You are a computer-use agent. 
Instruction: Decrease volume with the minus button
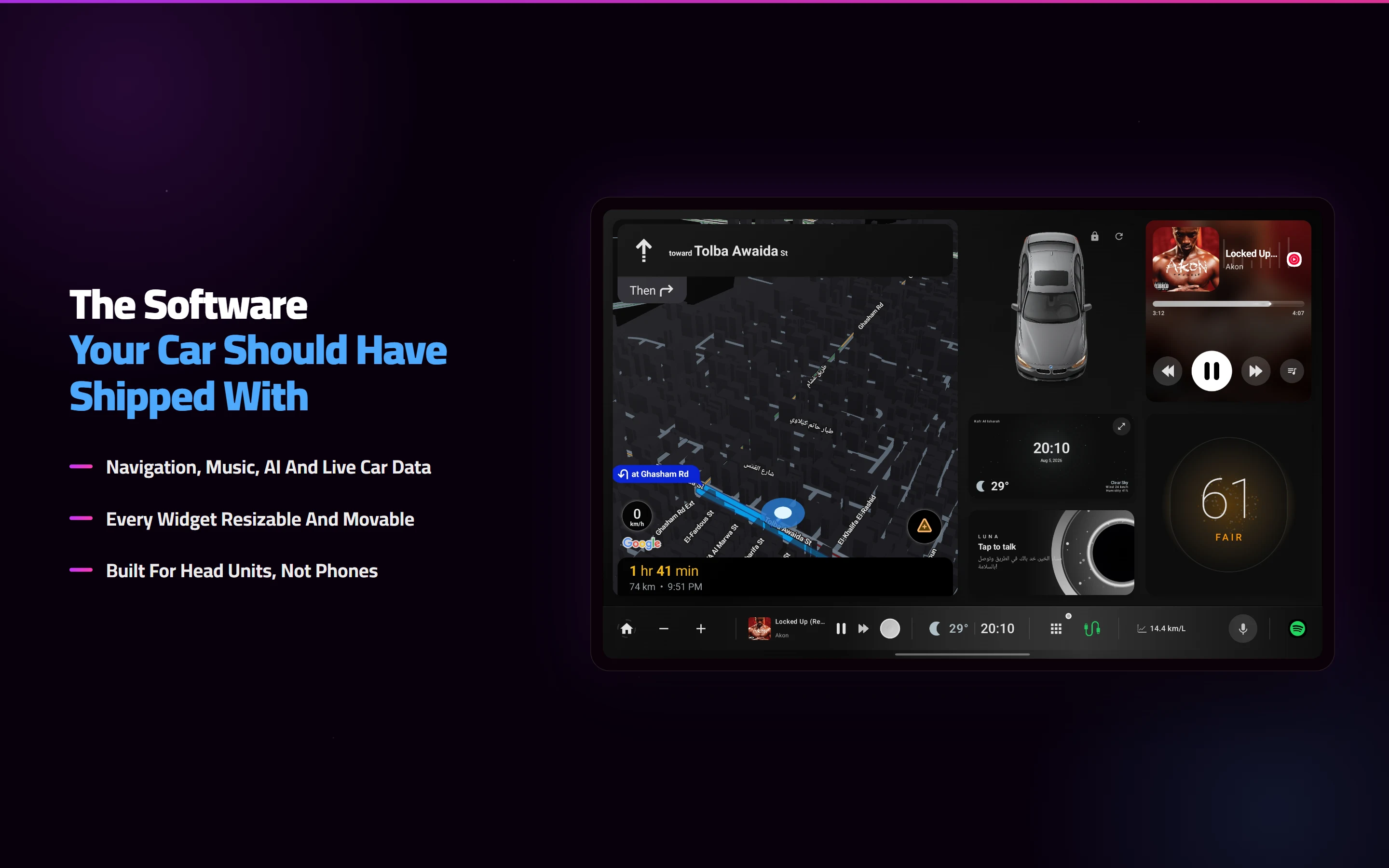coord(664,629)
